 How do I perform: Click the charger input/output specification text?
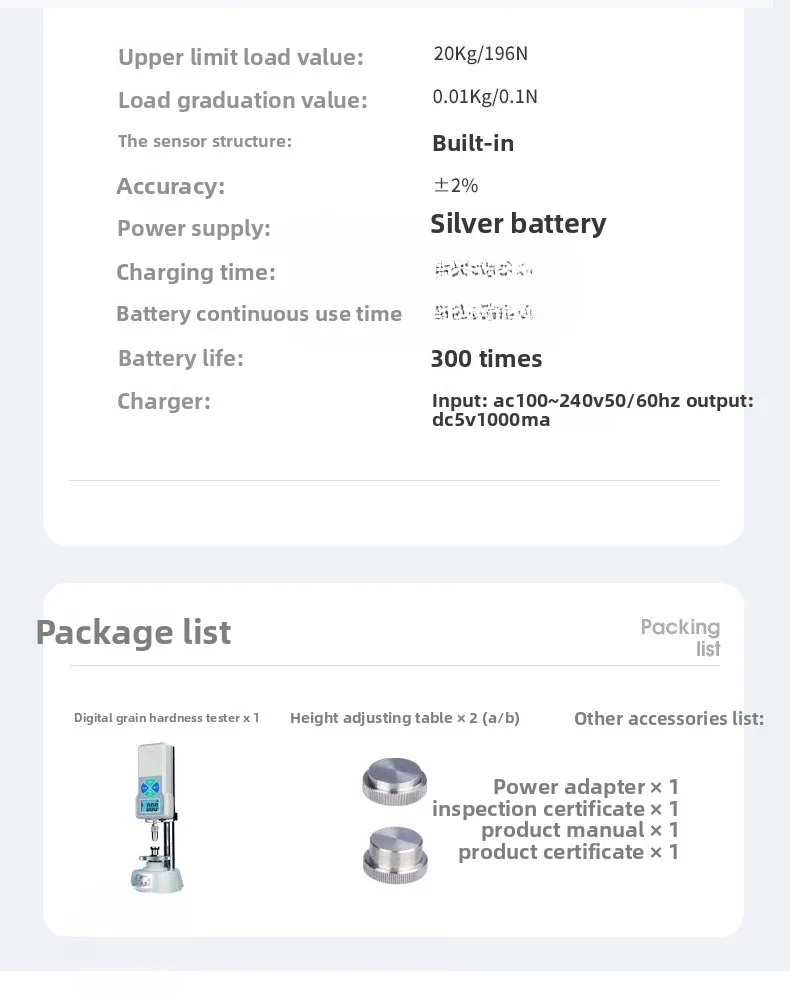(x=592, y=410)
